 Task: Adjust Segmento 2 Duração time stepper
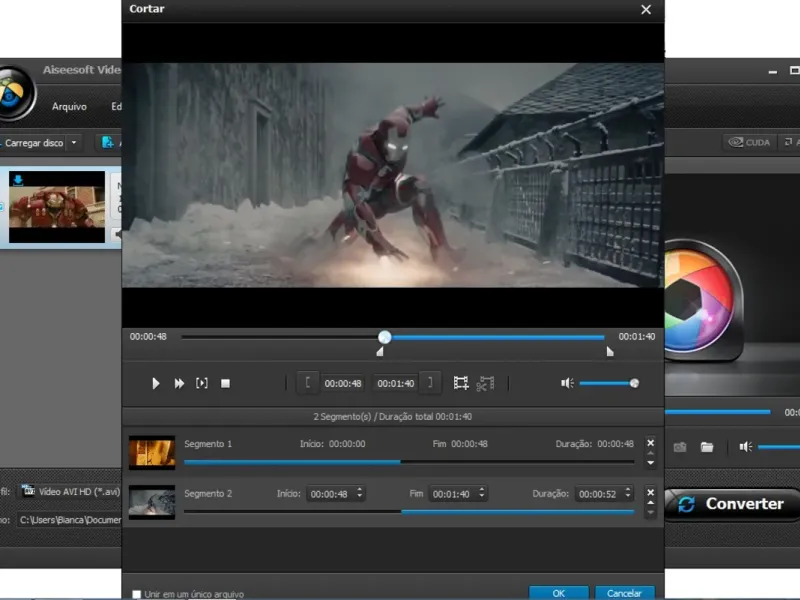coord(628,493)
